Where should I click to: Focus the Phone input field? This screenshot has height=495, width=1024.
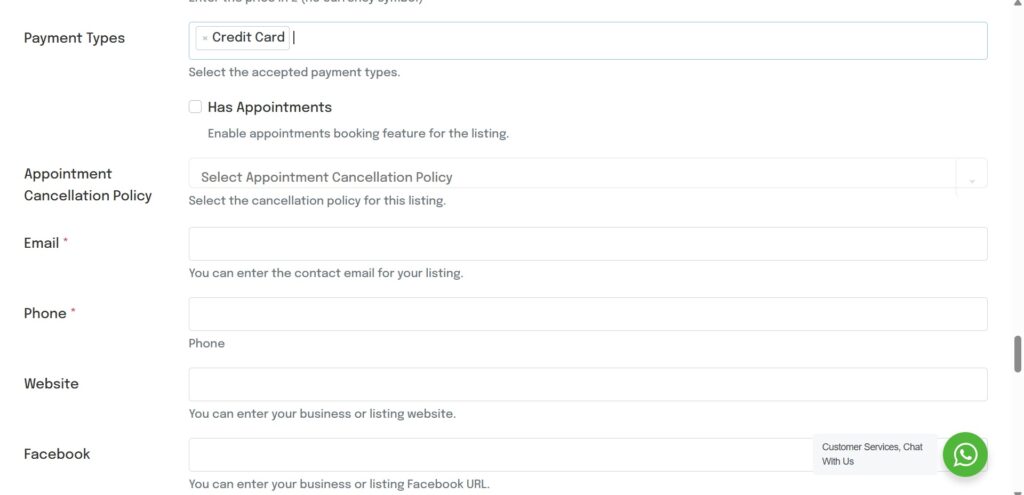coord(588,314)
